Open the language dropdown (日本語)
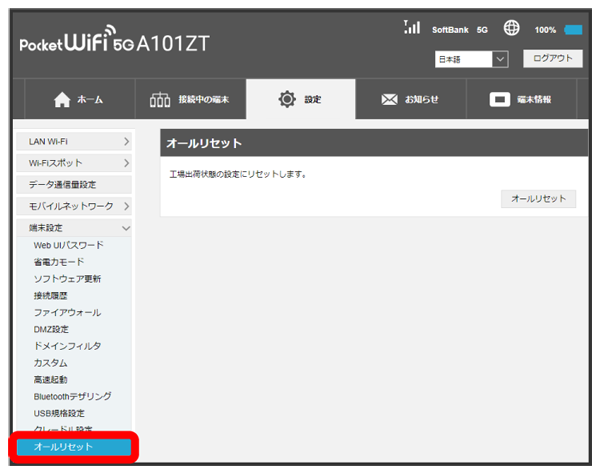Viewport: 600px width, 473px height. pyautogui.click(x=472, y=59)
